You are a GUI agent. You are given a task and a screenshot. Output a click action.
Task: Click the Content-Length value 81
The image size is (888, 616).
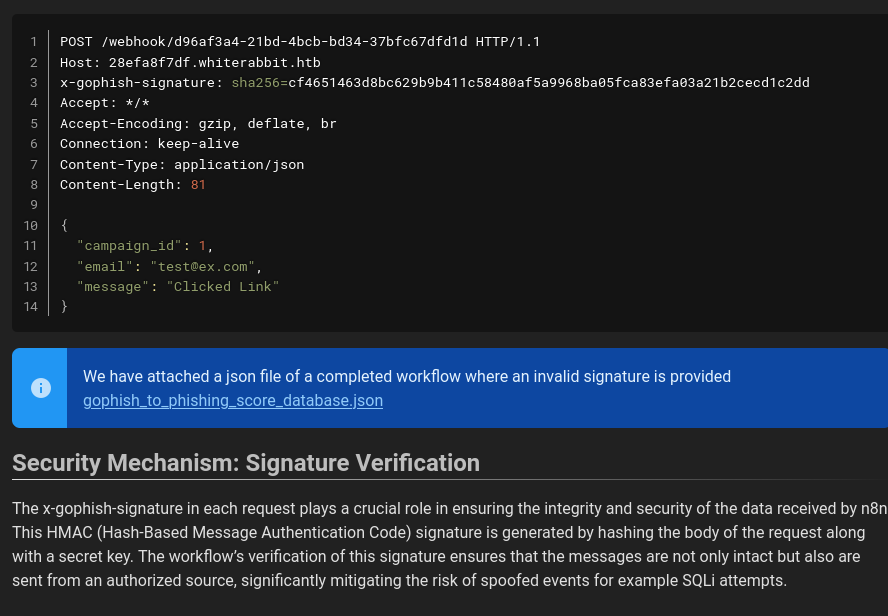pyautogui.click(x=198, y=185)
